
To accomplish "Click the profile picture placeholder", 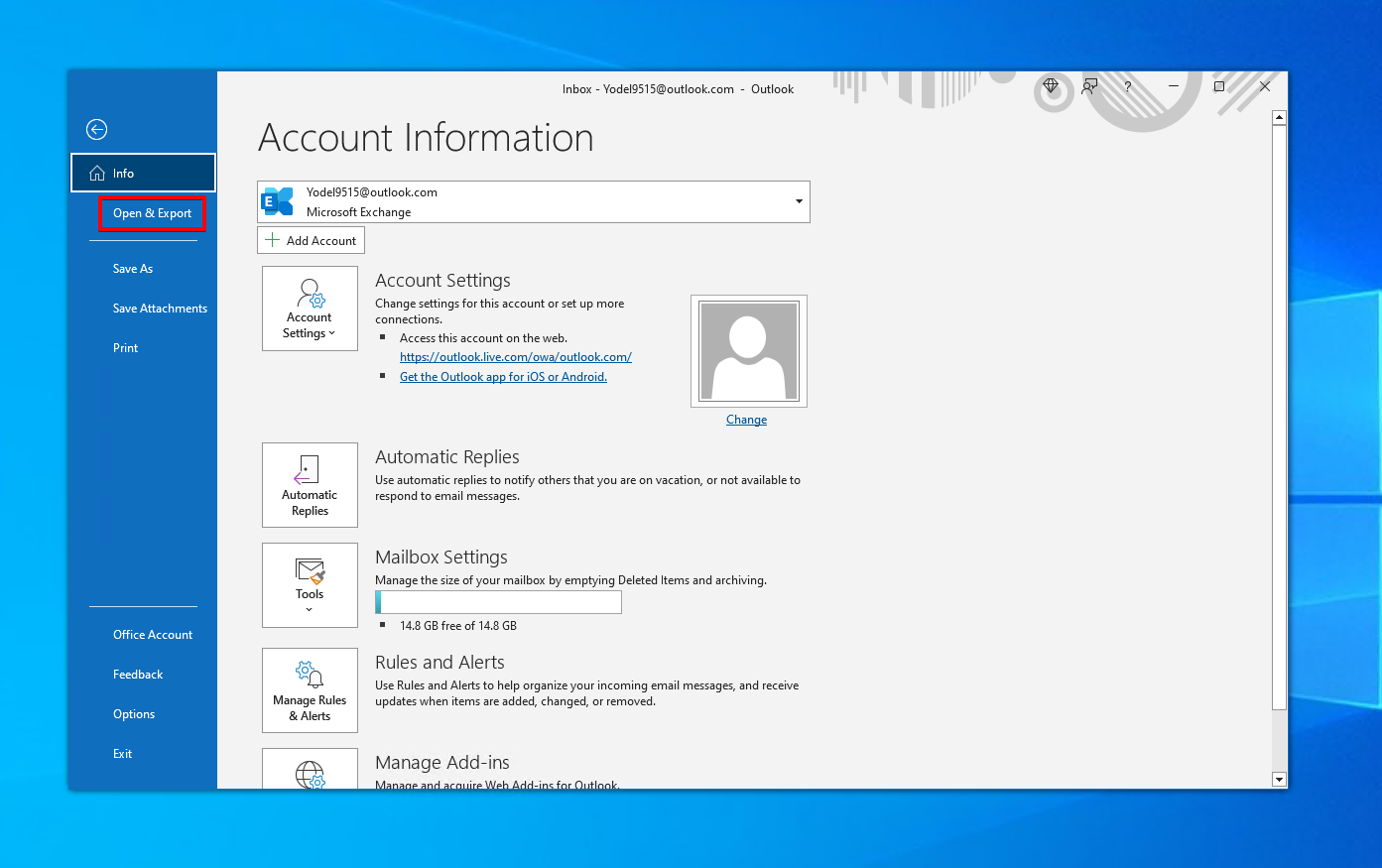I will pos(749,351).
